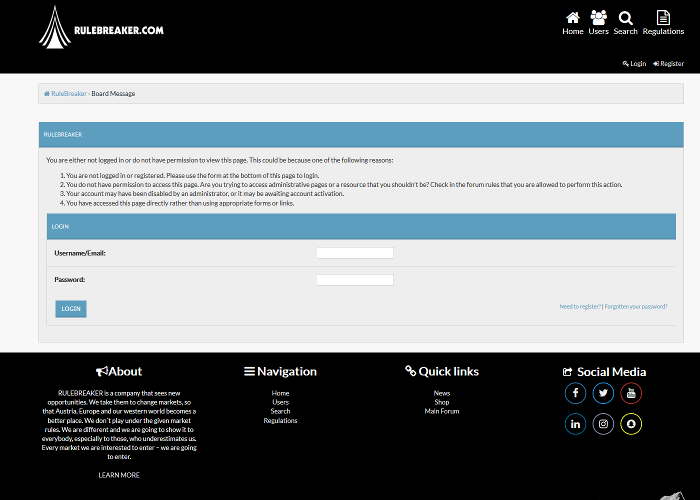Click 'Forgotten your password?' link
The image size is (700, 500).
tap(636, 306)
